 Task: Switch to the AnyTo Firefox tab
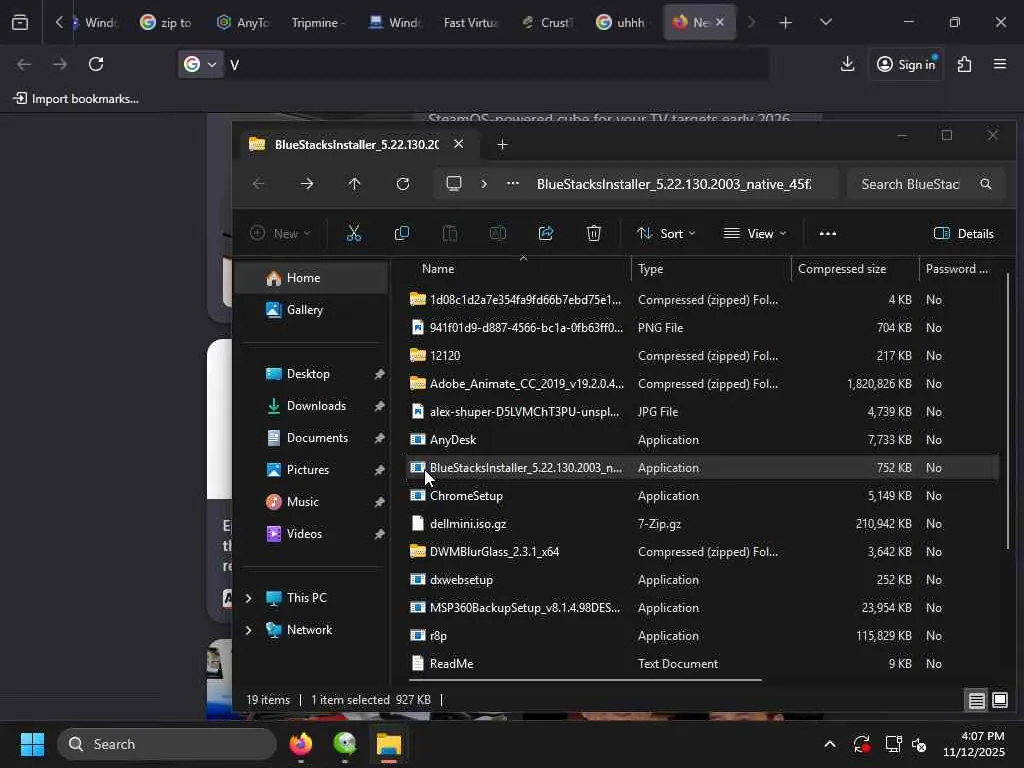[243, 23]
